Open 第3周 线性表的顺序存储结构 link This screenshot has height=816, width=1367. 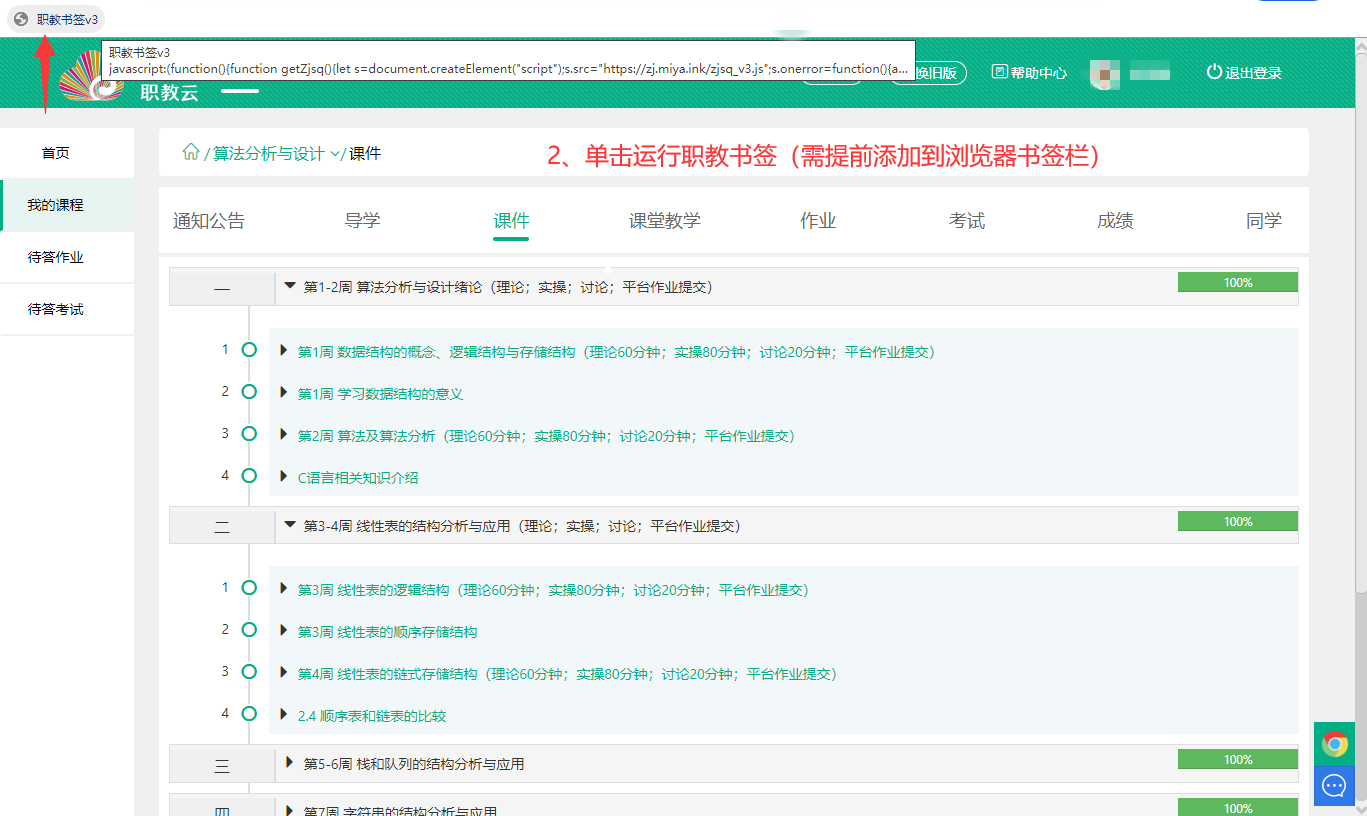point(387,632)
